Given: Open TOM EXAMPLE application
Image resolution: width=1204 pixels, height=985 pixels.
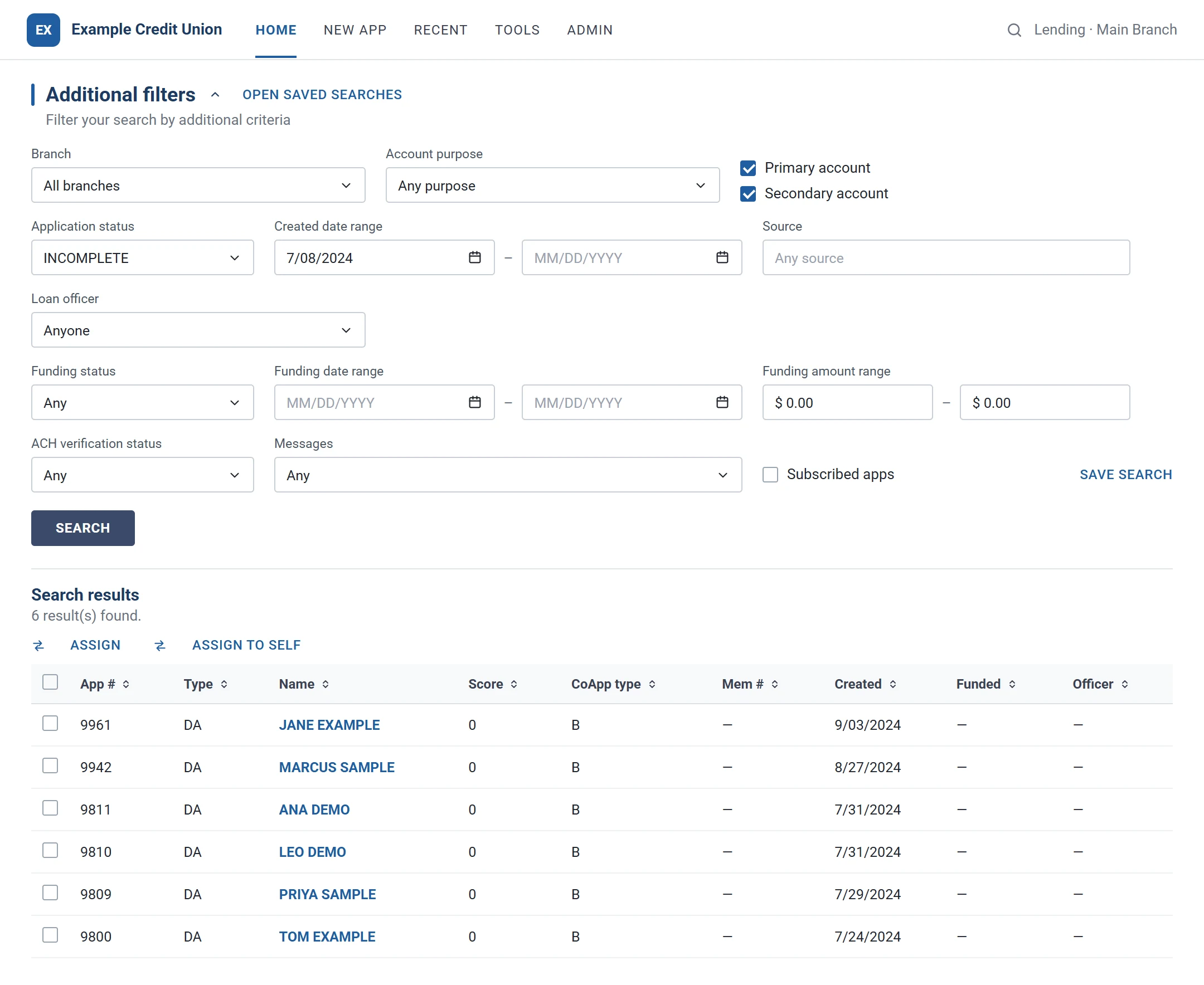Looking at the screenshot, I should [327, 937].
